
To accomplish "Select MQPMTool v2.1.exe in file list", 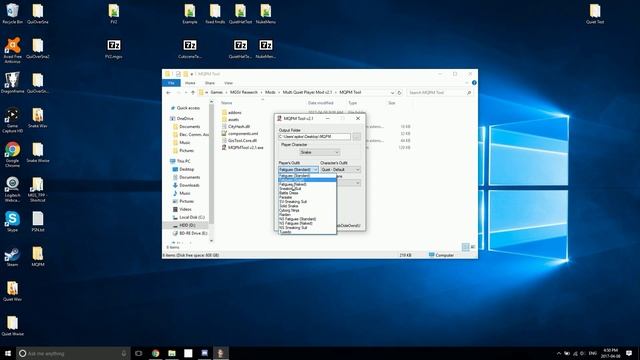I will click(x=245, y=147).
